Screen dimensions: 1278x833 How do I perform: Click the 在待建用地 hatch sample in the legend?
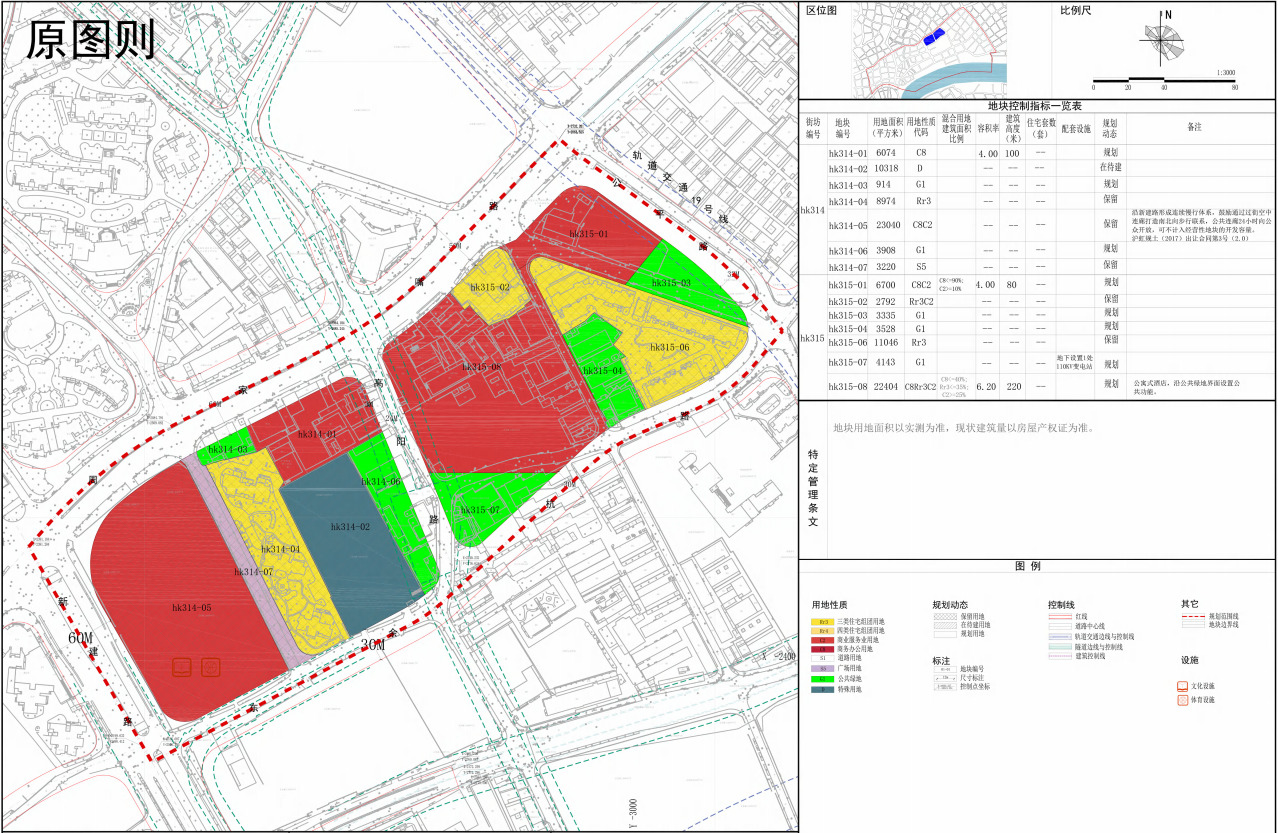pos(945,625)
